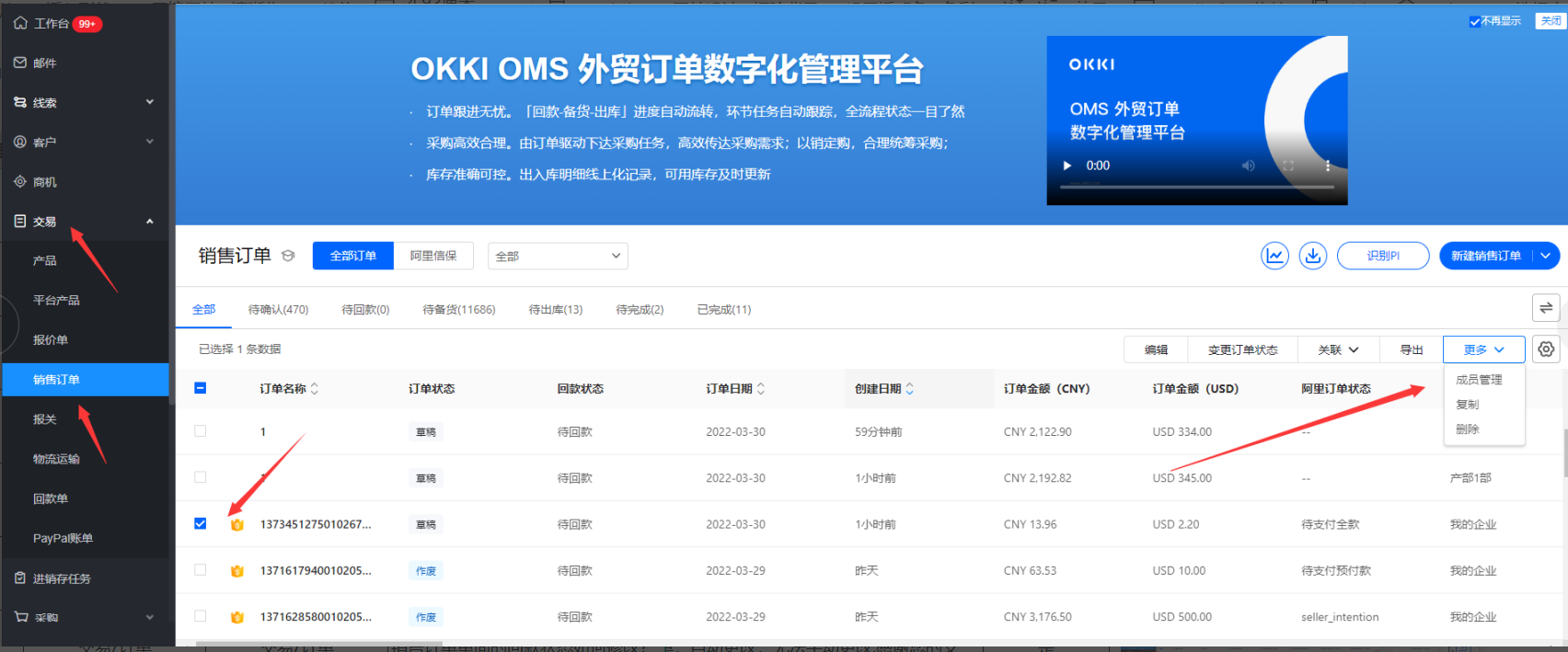
Task: Expand the 线索 sidebar menu chevron
Action: pos(150,102)
